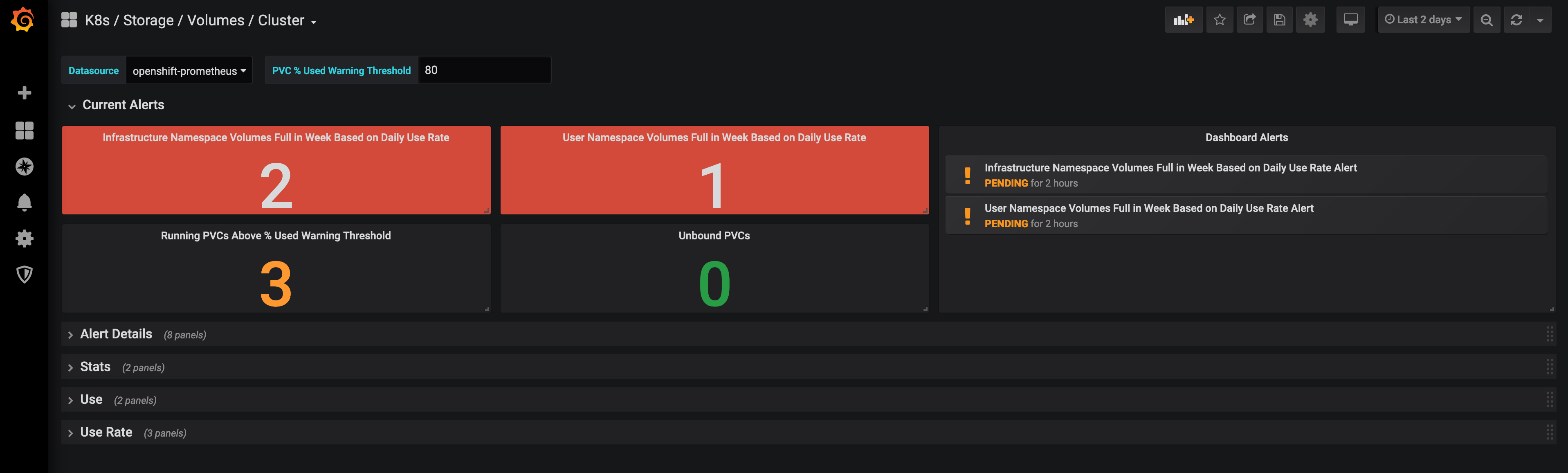Screen dimensions: 1568x473
Task: Save the dashboard with disk icon
Action: click(1280, 20)
